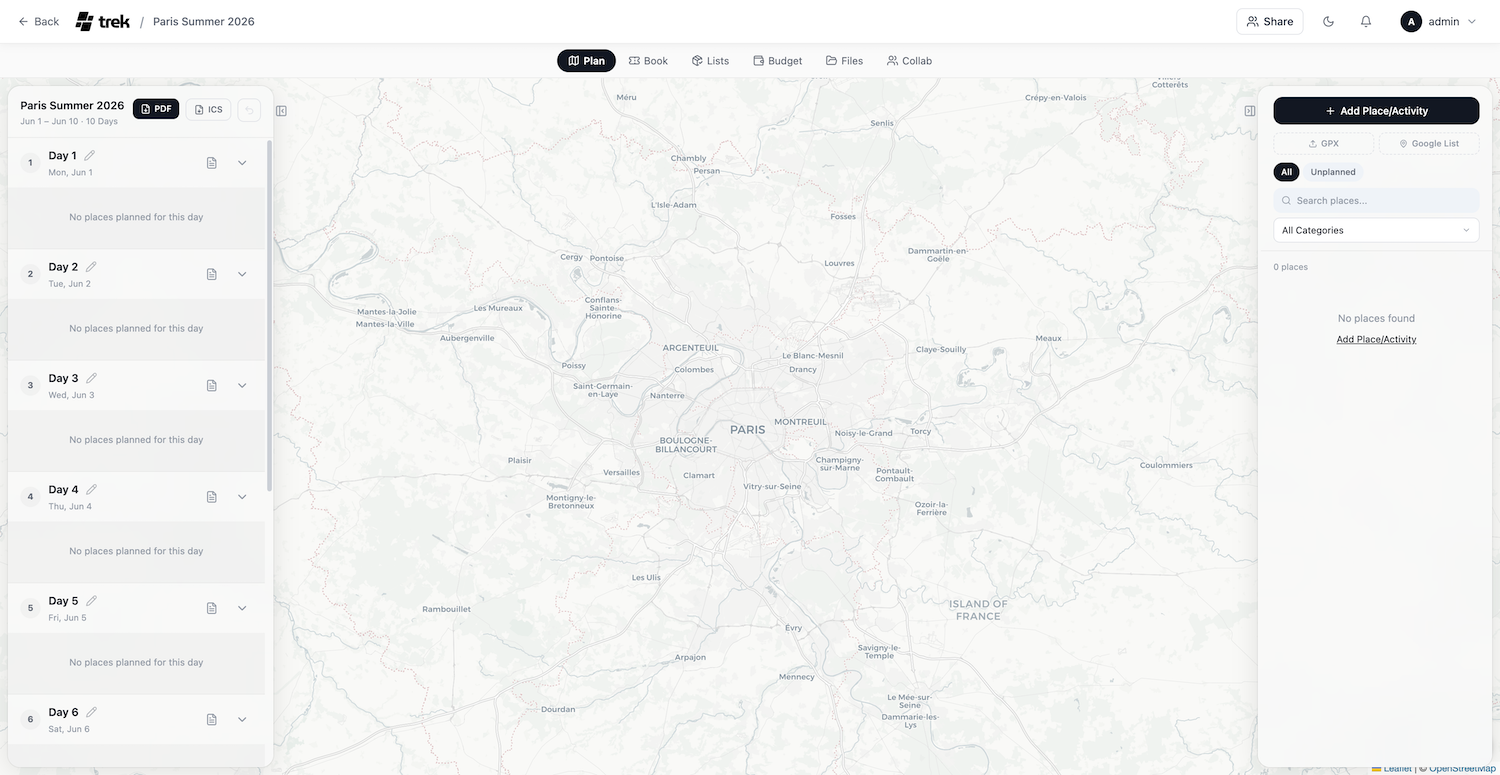
Task: Enable the All places filter
Action: click(x=1286, y=171)
